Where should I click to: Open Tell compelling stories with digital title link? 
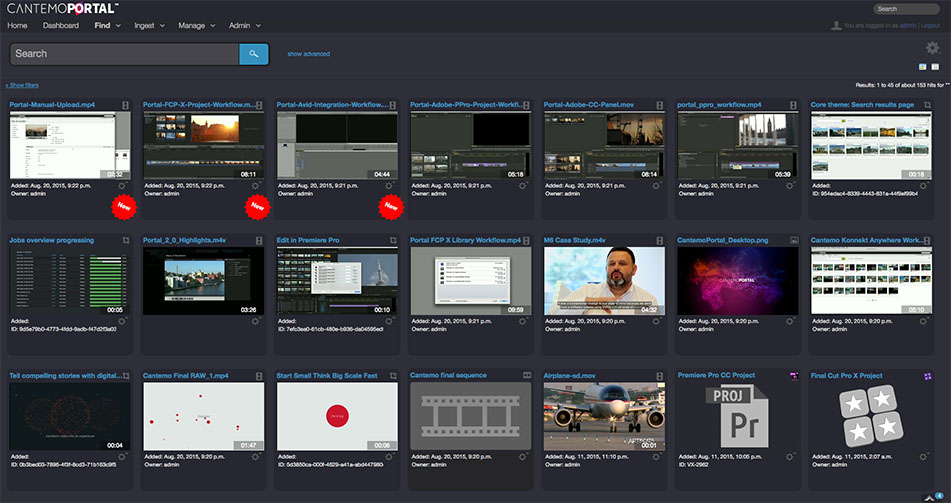[x=66, y=376]
